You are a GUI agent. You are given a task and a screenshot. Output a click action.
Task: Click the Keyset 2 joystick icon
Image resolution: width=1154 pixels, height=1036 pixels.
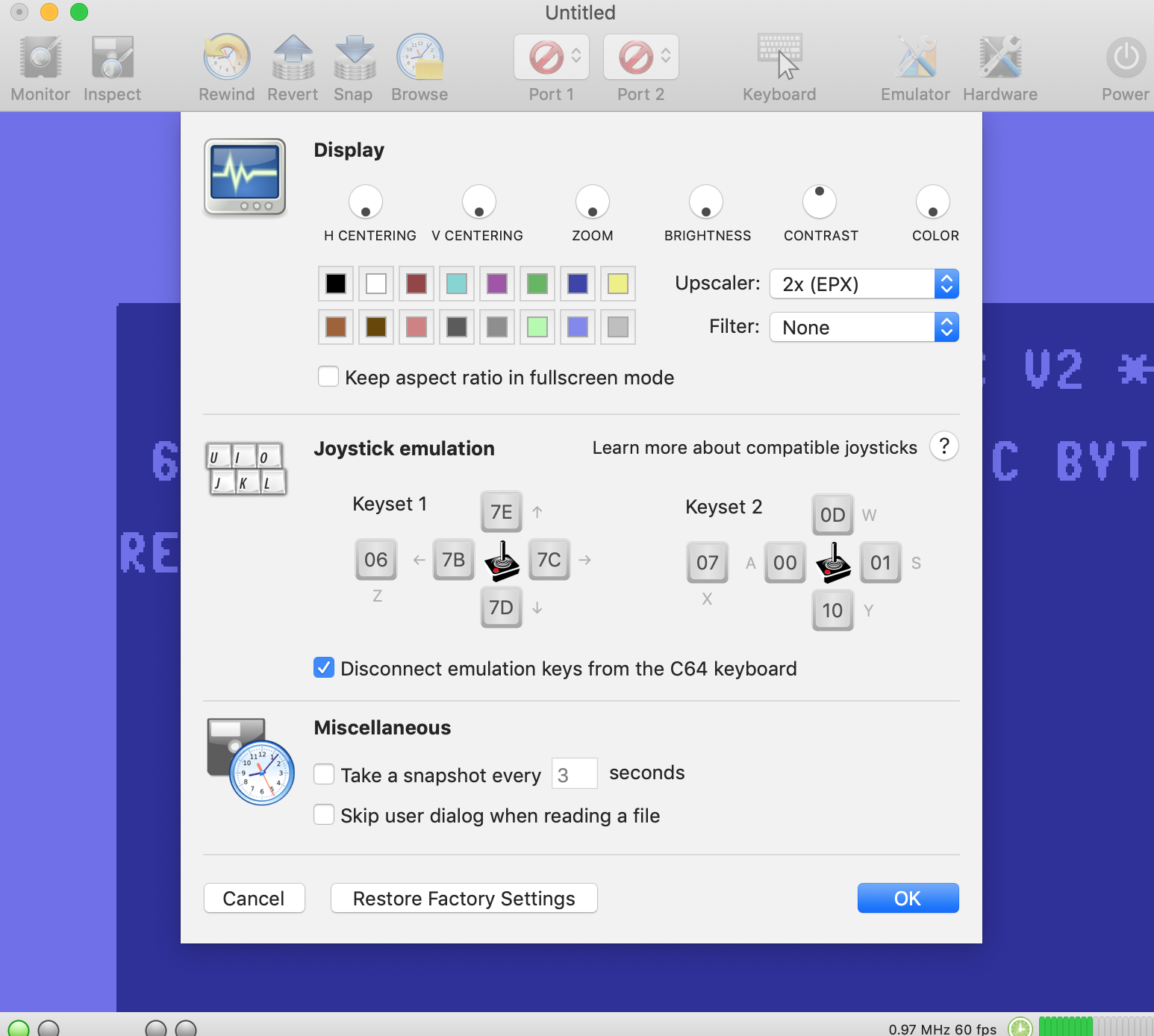coord(833,564)
